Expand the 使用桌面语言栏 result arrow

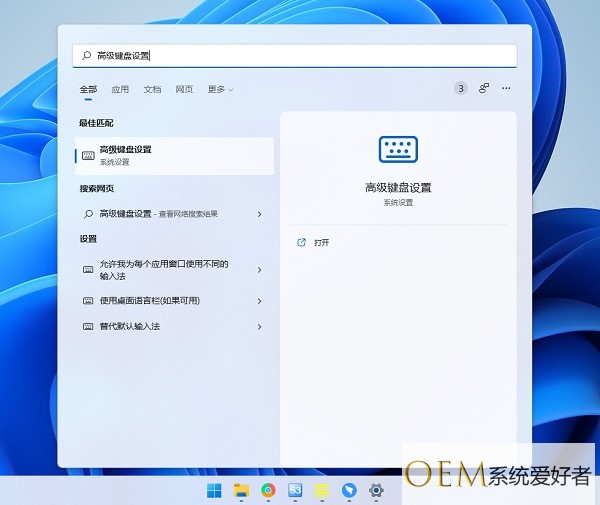[259, 301]
